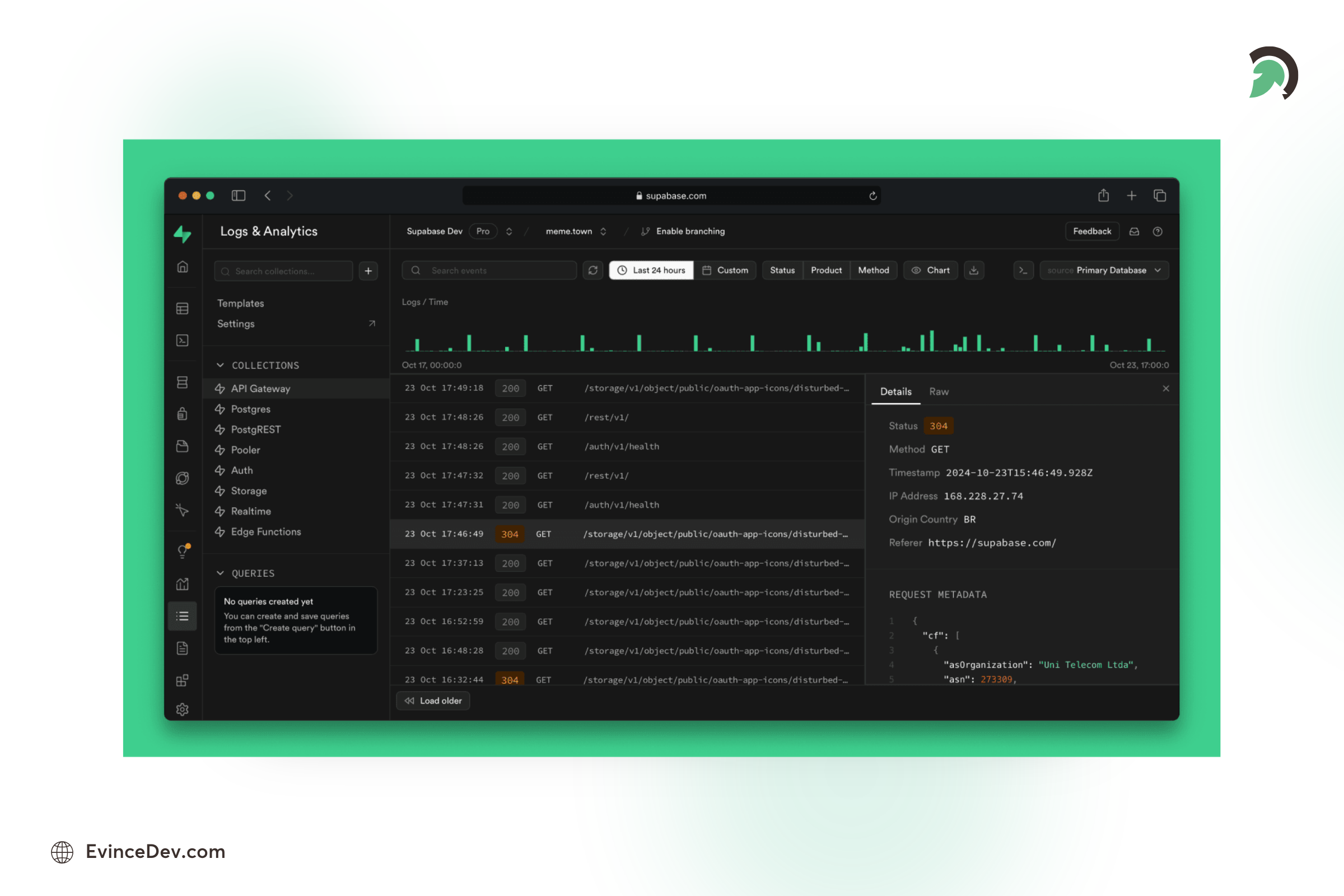The image size is (1344, 896).
Task: Switch to the Raw tab
Action: pos(939,391)
